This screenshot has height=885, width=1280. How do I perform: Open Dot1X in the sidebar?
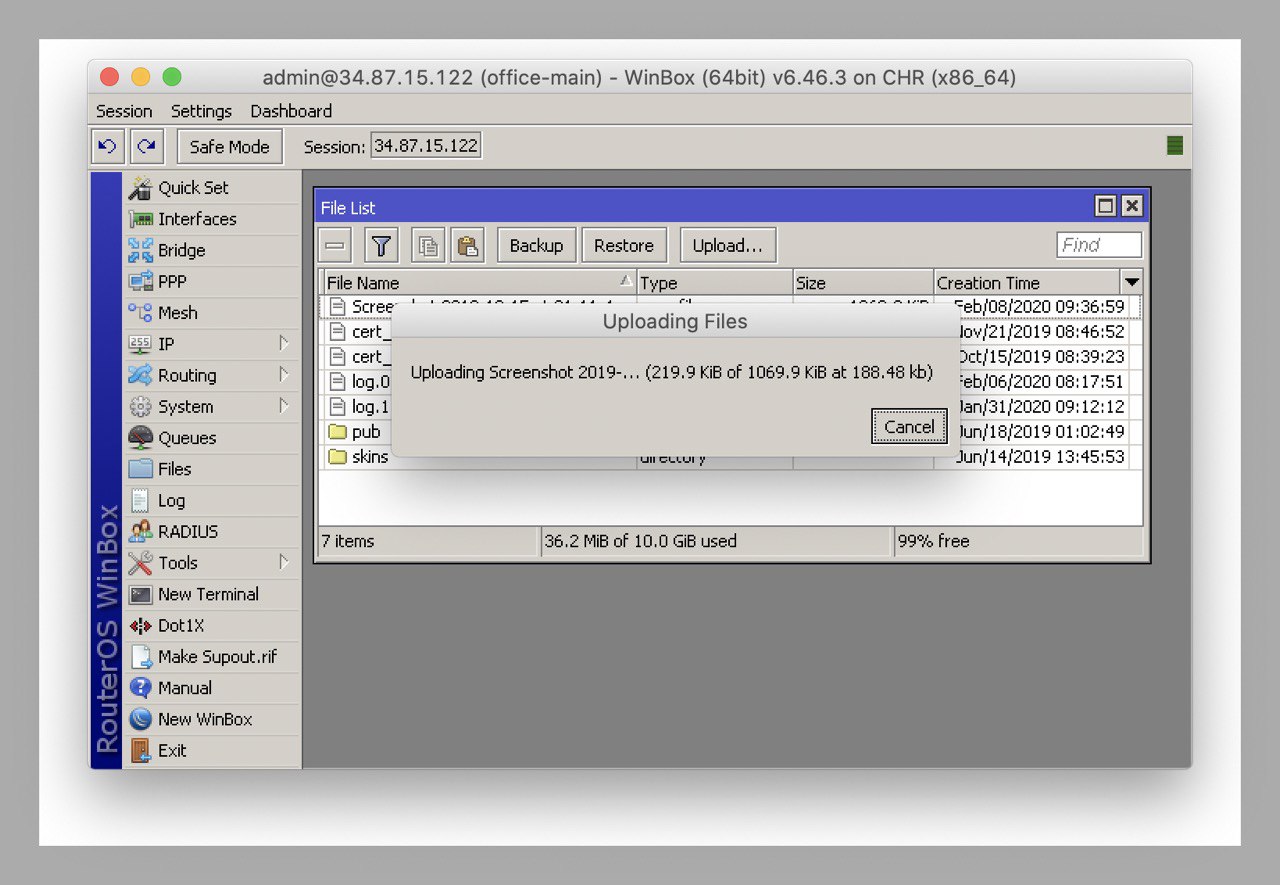211,625
